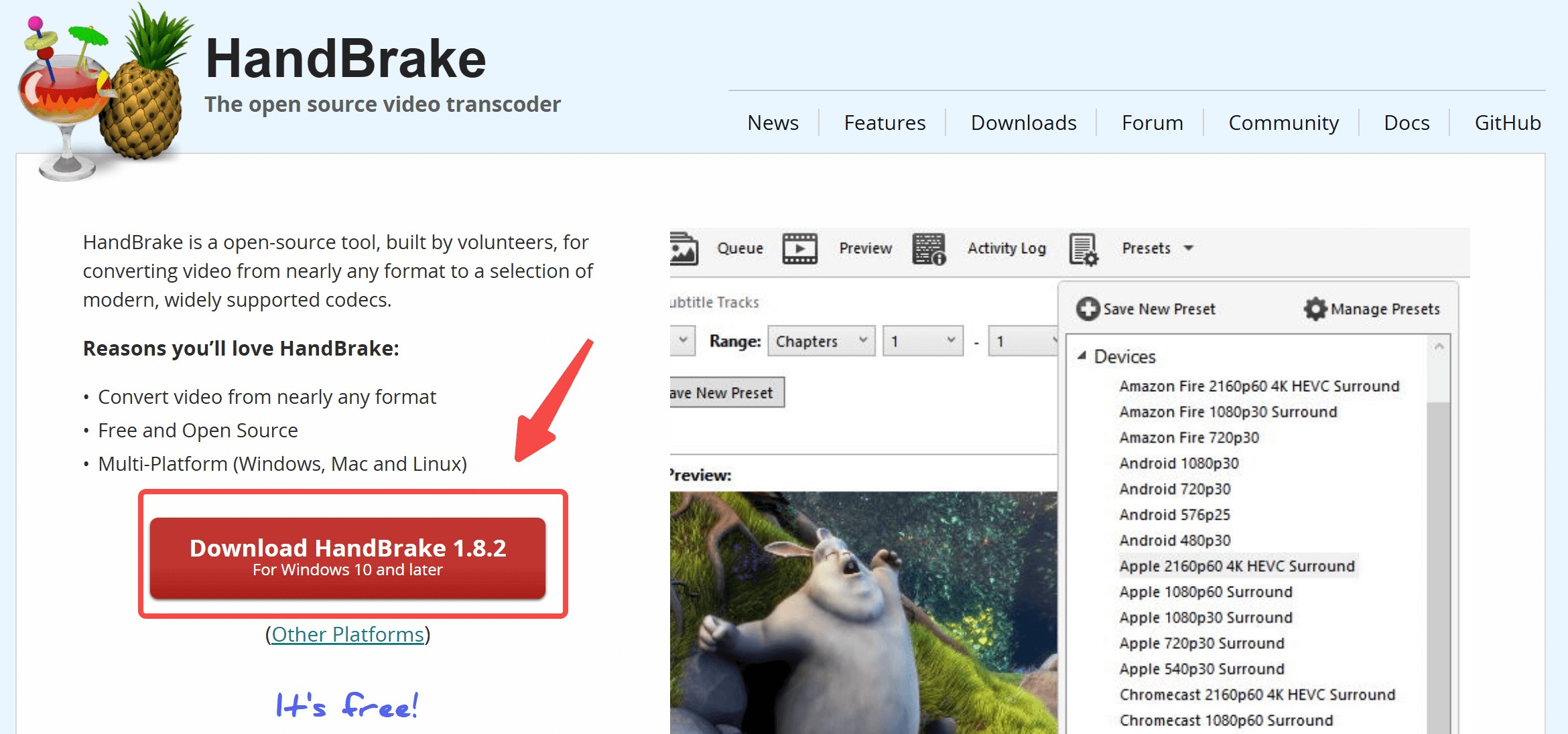Click Download HandBrake 1.8.2 button

348,557
